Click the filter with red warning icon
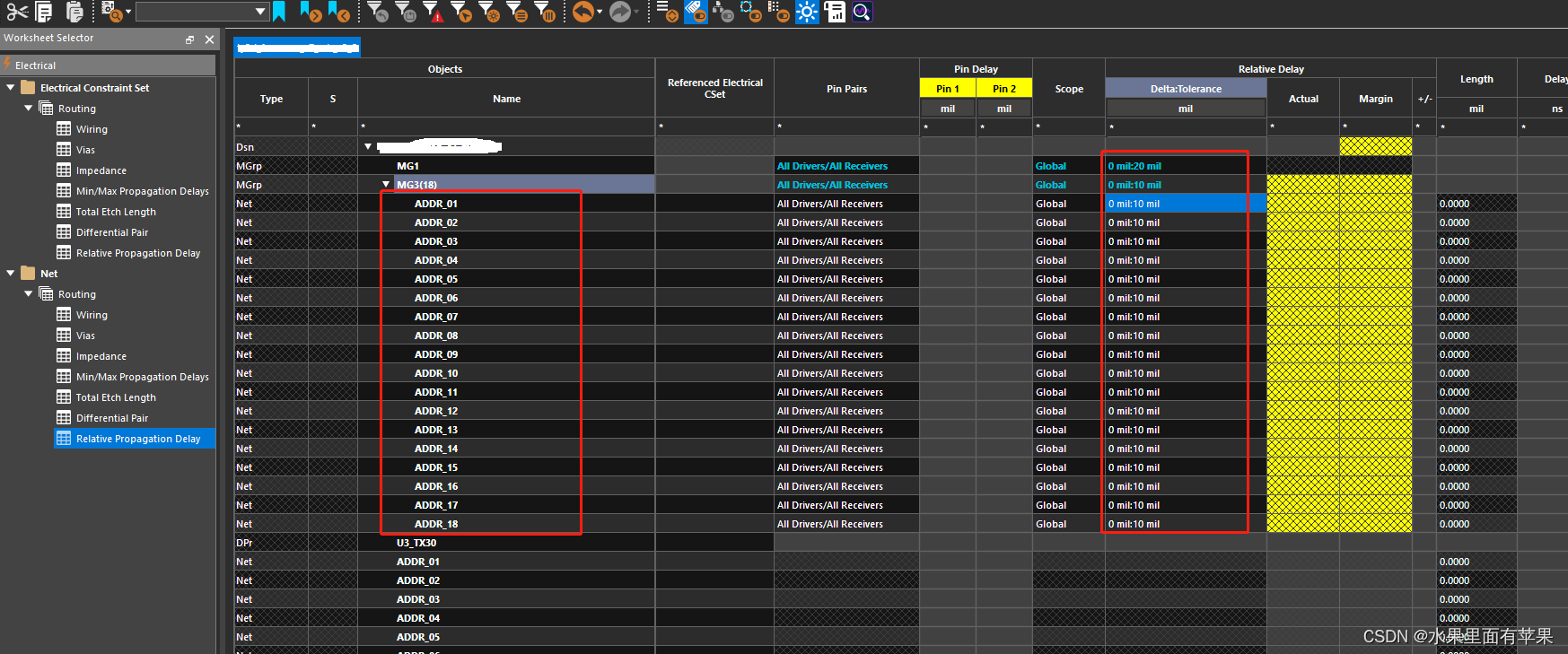This screenshot has height=654, width=1568. coord(432,12)
